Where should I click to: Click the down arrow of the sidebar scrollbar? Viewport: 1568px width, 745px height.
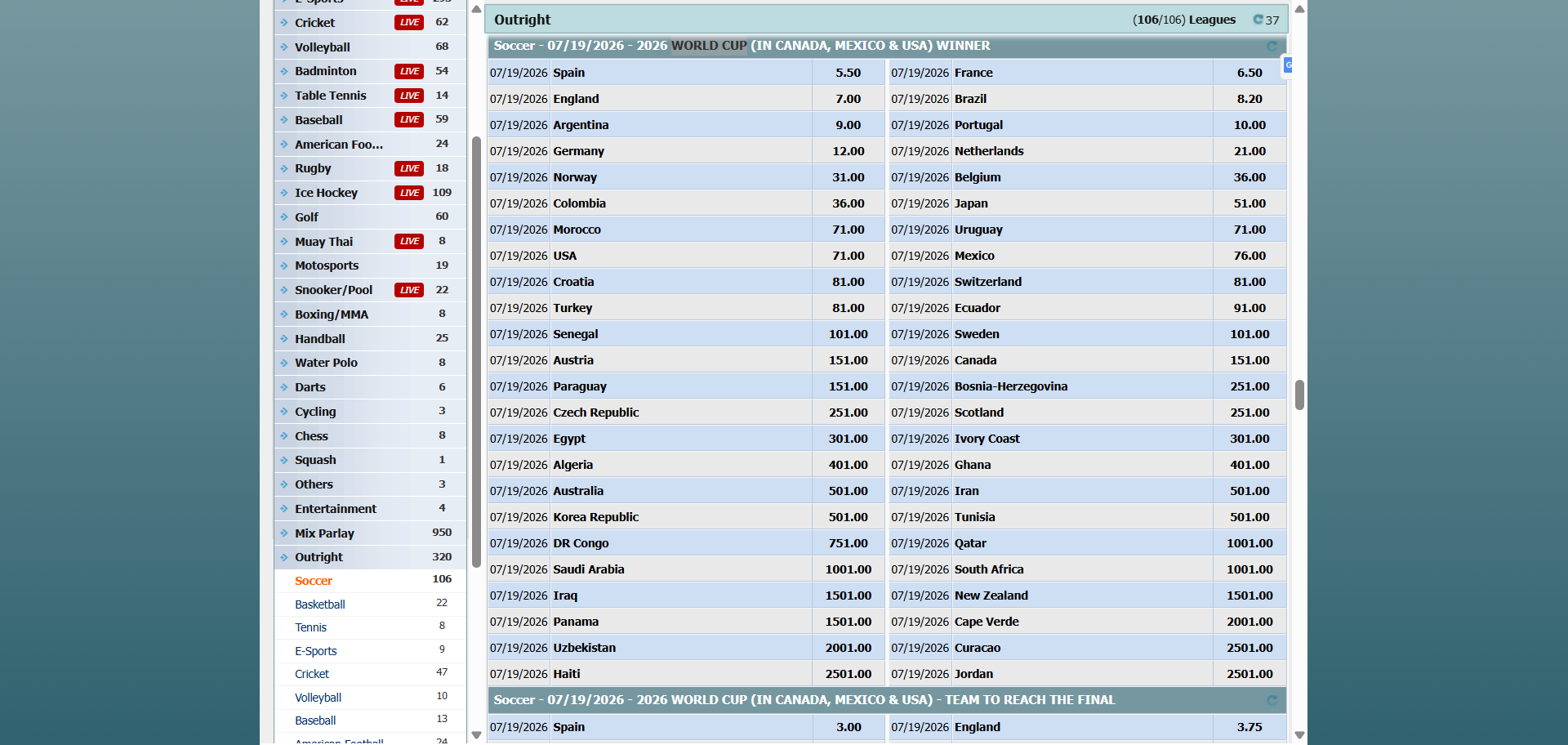[x=476, y=735]
